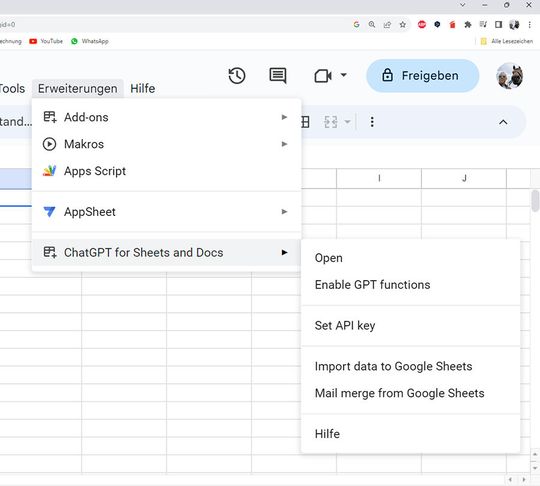Screen dimensions: 540x486
Task: Click the shortened 'tand...' font selector
Action: 15,122
